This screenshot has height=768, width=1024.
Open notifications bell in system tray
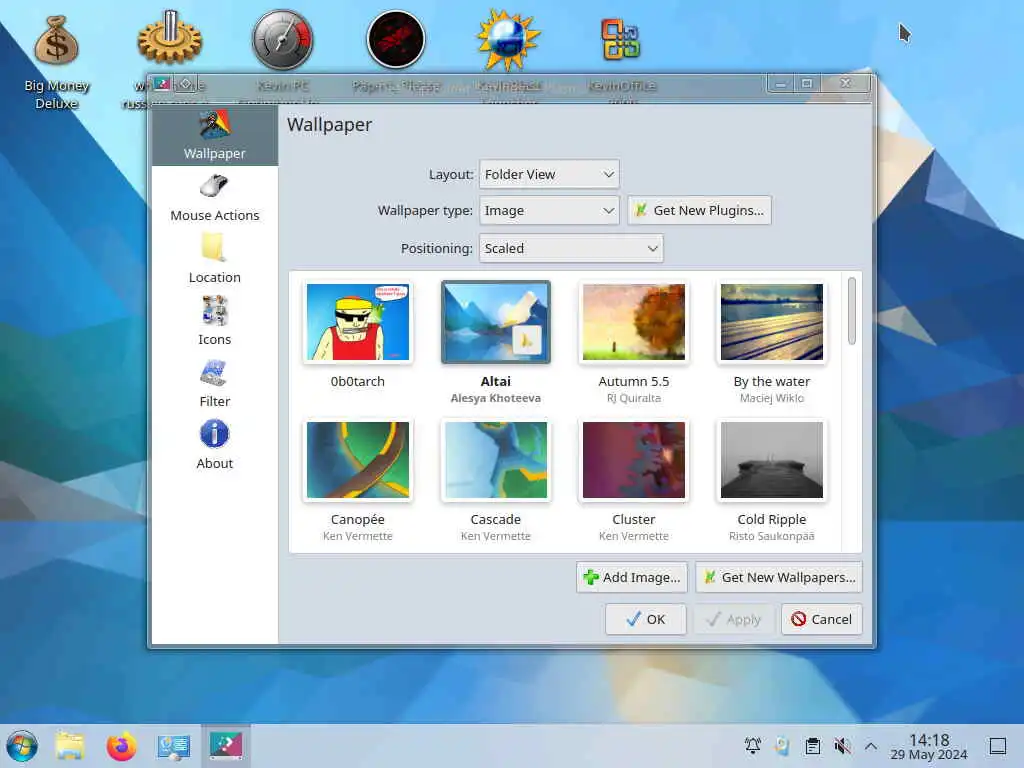[x=753, y=746]
